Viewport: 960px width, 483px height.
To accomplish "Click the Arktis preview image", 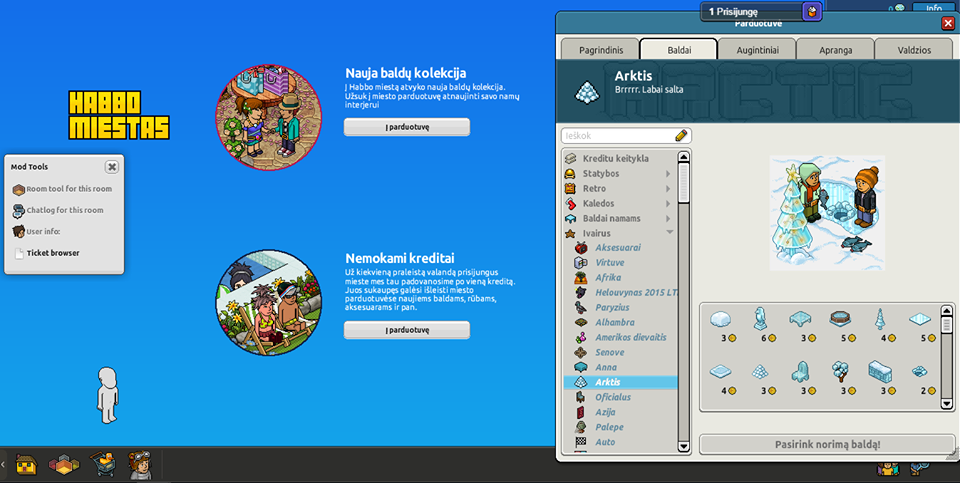I will point(827,213).
